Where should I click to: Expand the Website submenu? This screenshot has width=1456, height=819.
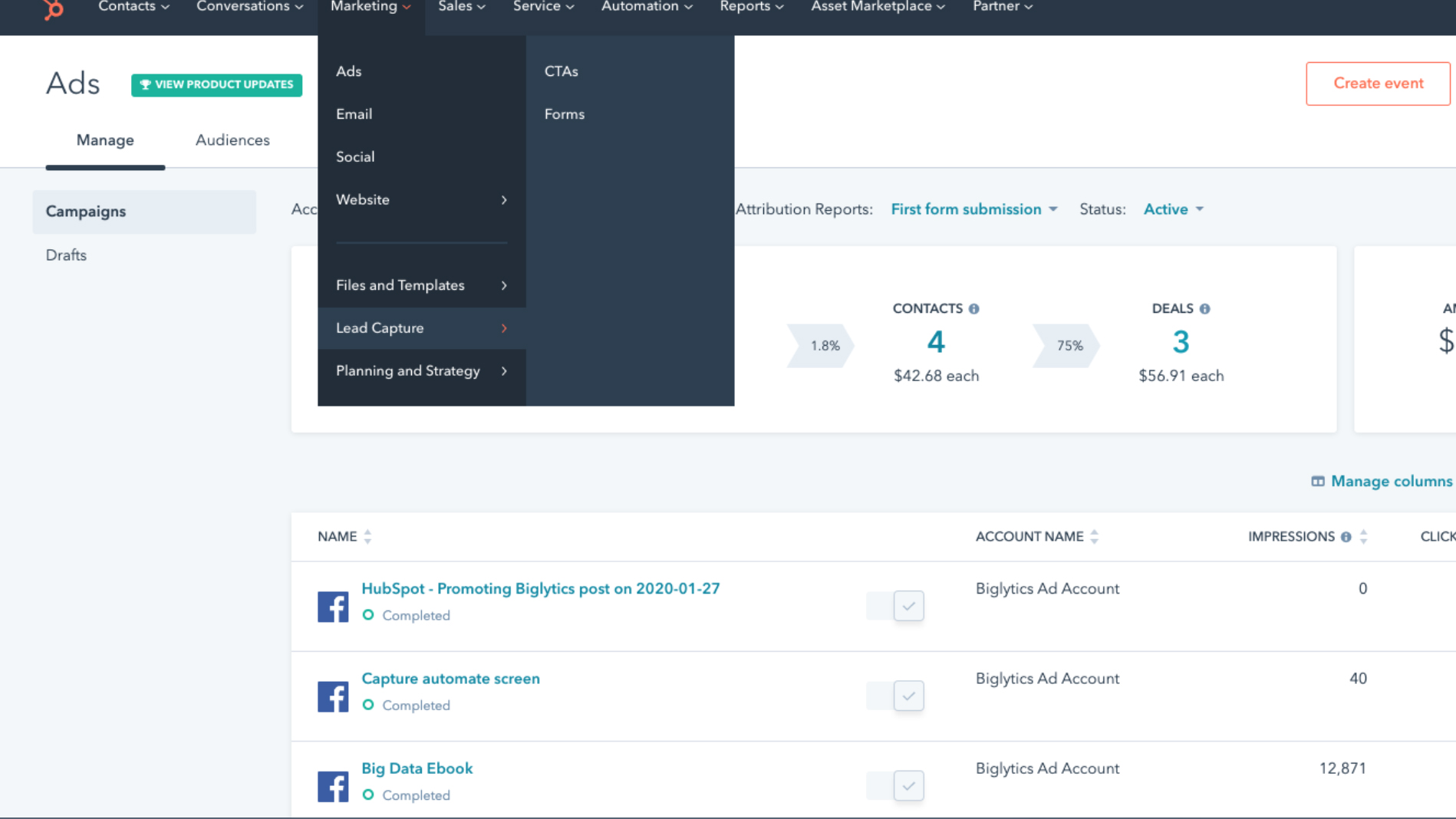pyautogui.click(x=422, y=200)
